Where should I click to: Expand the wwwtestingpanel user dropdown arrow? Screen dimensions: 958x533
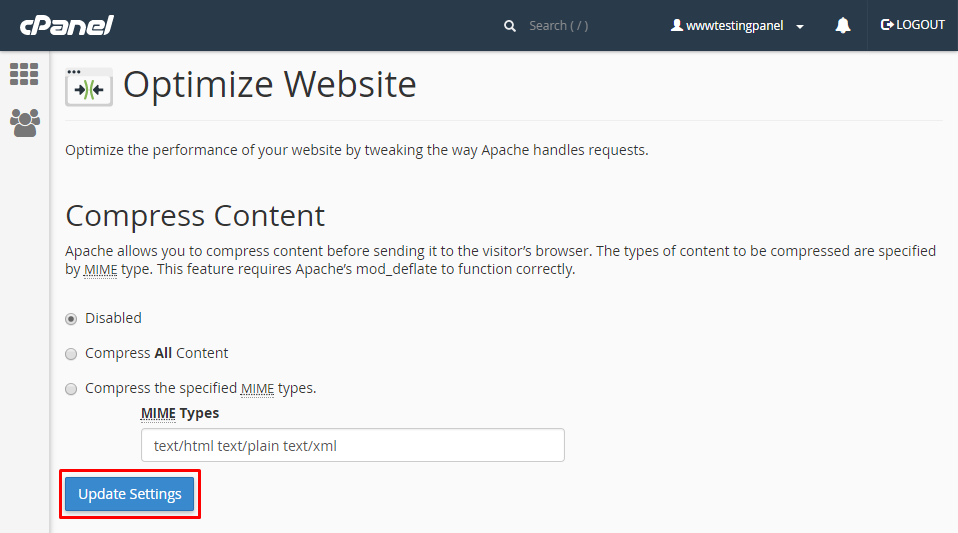coord(800,27)
